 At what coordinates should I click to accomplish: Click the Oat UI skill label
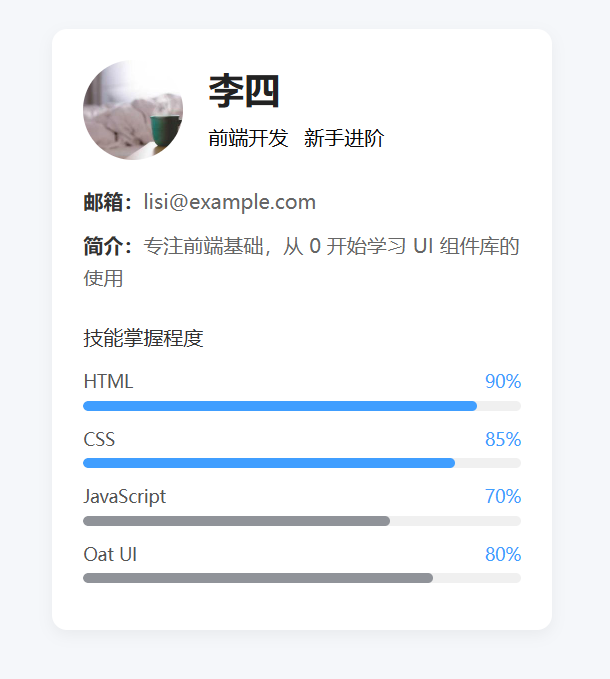[x=110, y=554]
